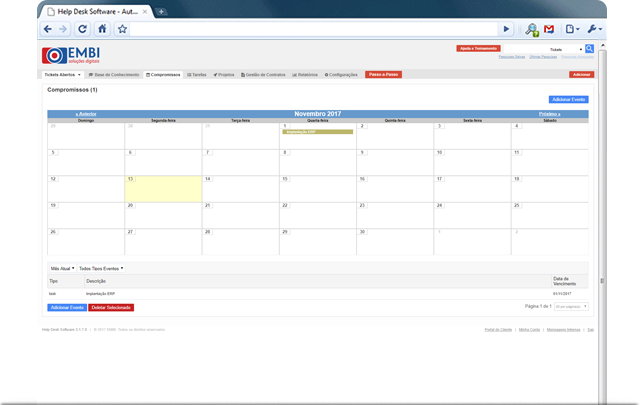Open the items per page dropdown
The width and height of the screenshot is (640, 405).
tap(571, 306)
